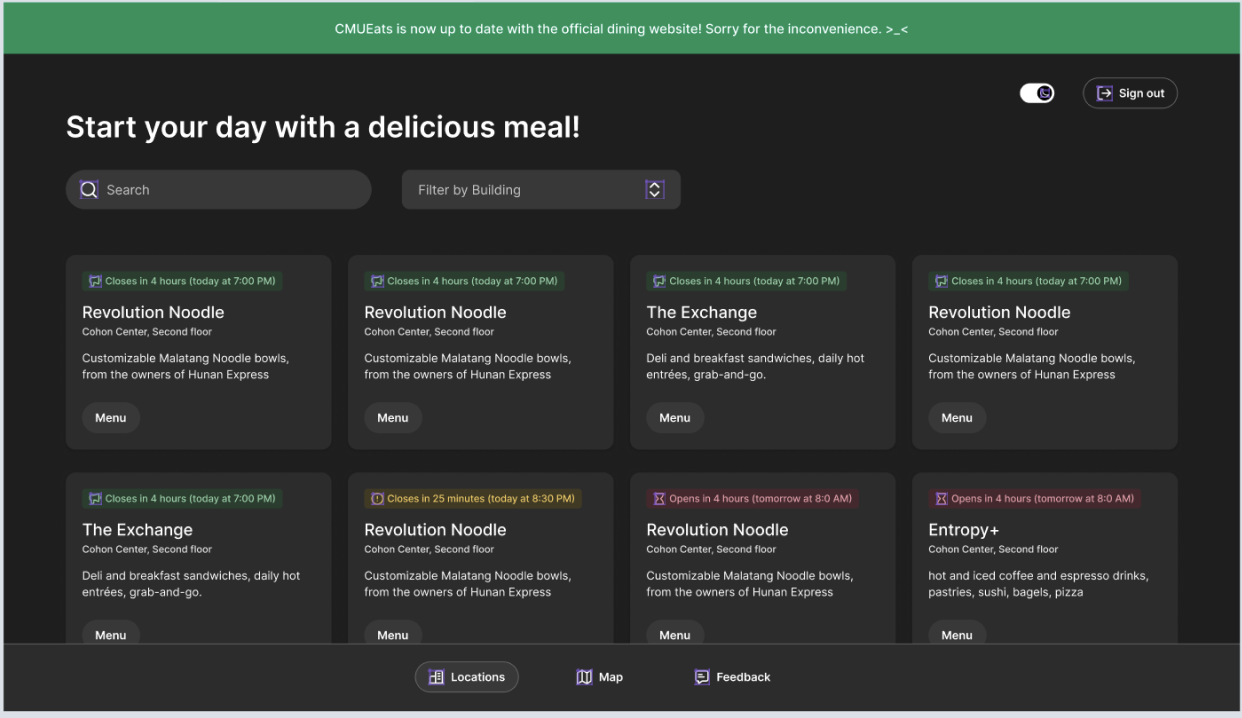The width and height of the screenshot is (1242, 718).
Task: Click the Feedback speech bubble icon
Action: pos(702,677)
